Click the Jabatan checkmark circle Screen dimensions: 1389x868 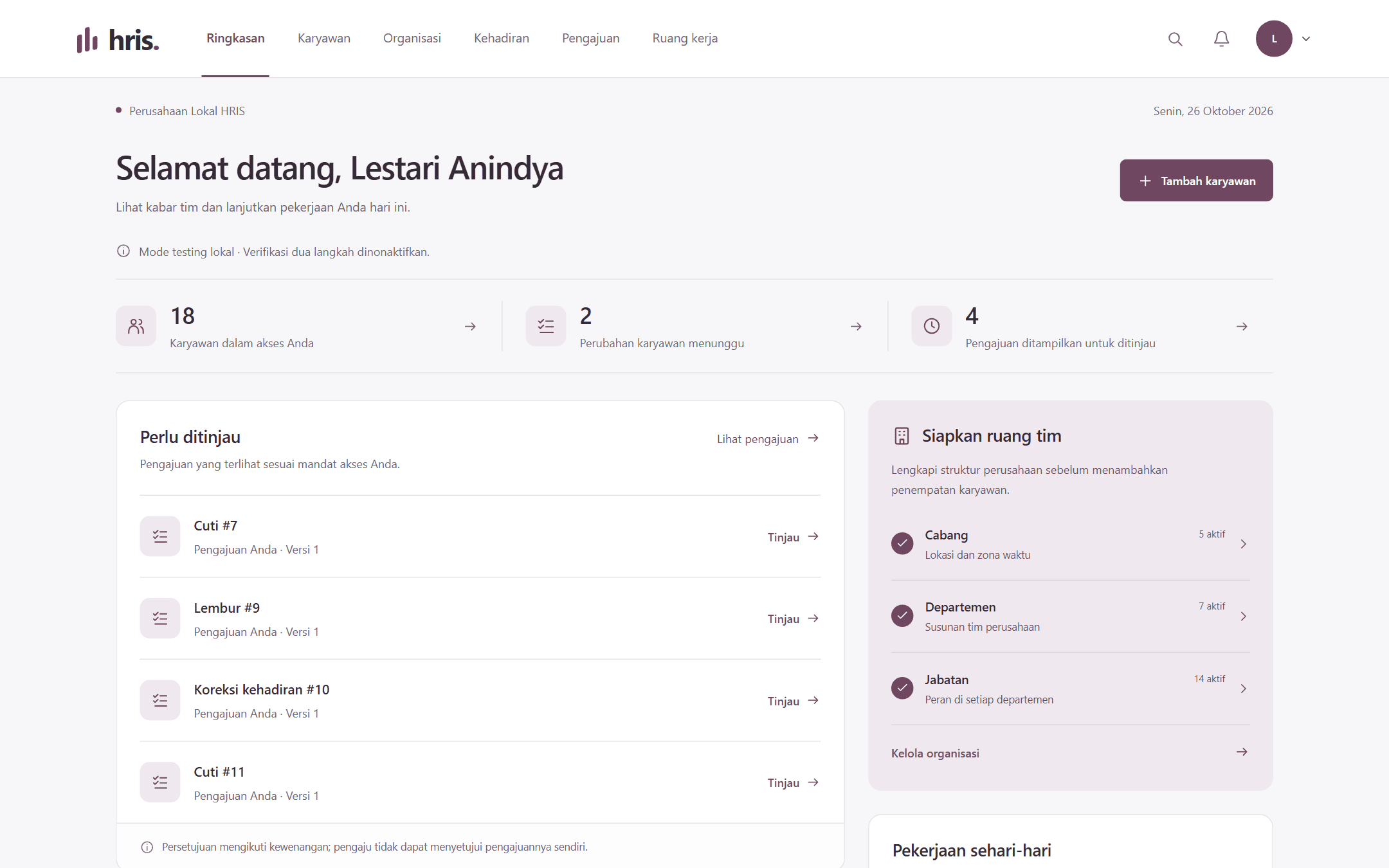click(902, 688)
